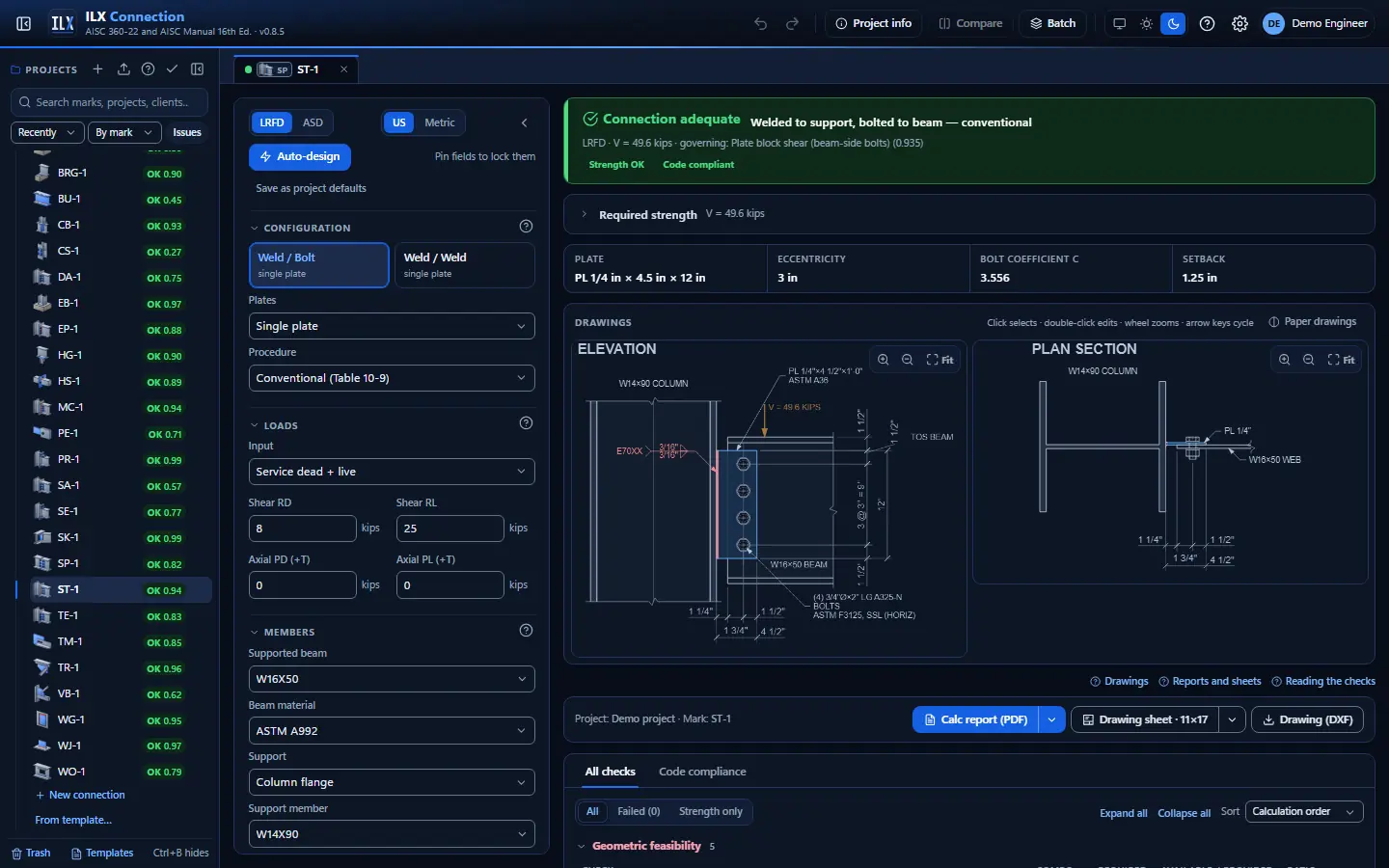Toggle the sidebar panel icon at top-left
This screenshot has width=1389, height=868.
(x=24, y=23)
